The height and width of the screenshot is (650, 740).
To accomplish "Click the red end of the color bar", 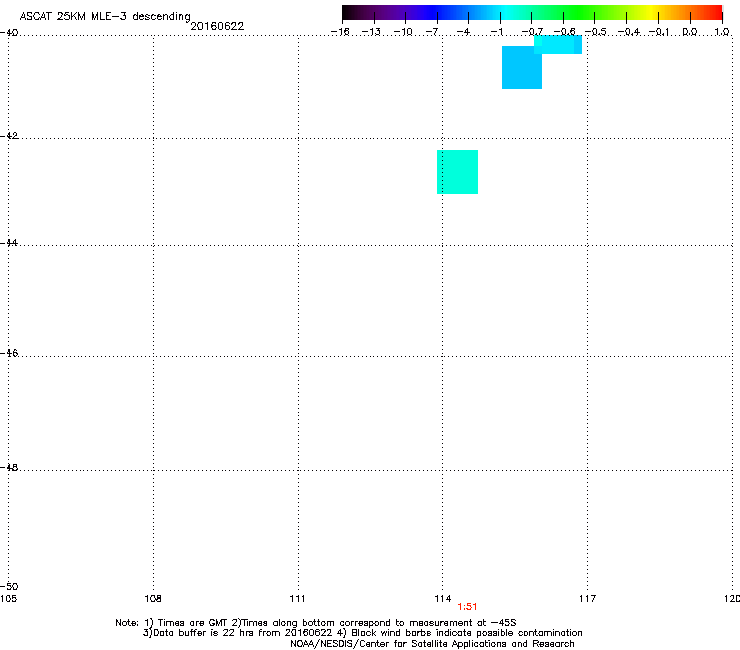I will [x=713, y=12].
